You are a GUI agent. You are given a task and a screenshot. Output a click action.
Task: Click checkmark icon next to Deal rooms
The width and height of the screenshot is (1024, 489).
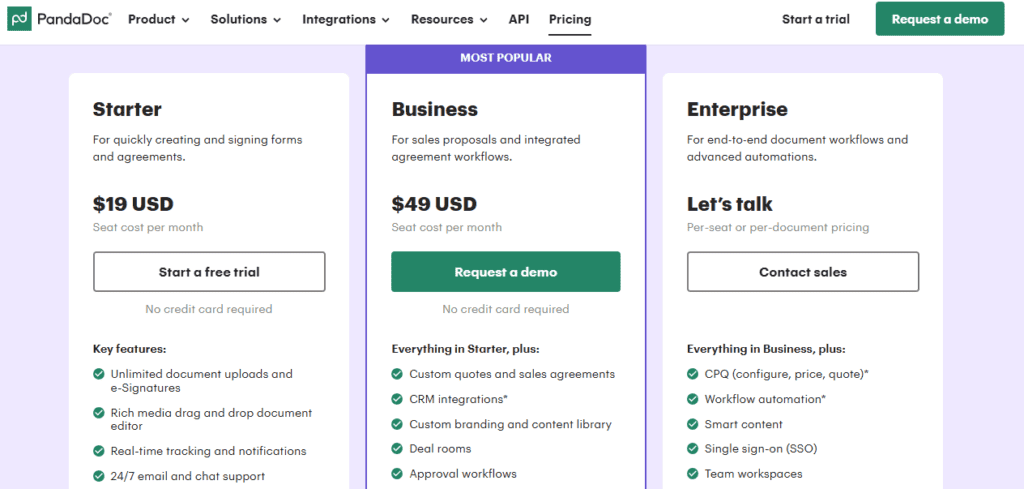[398, 449]
